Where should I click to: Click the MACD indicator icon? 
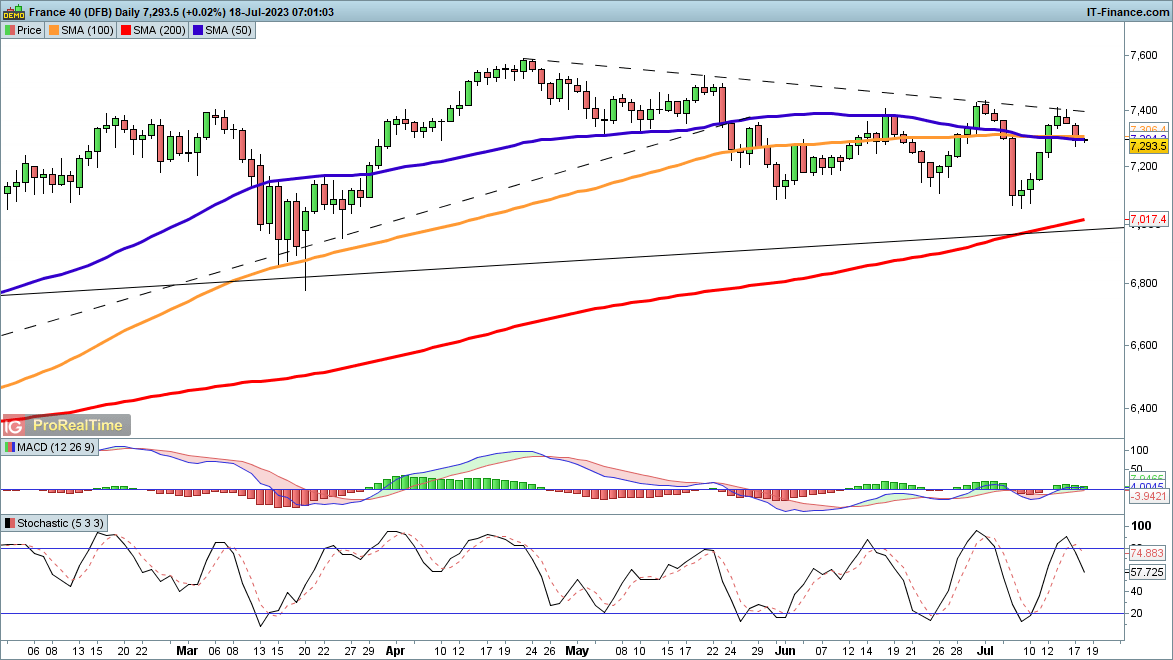click(x=10, y=447)
